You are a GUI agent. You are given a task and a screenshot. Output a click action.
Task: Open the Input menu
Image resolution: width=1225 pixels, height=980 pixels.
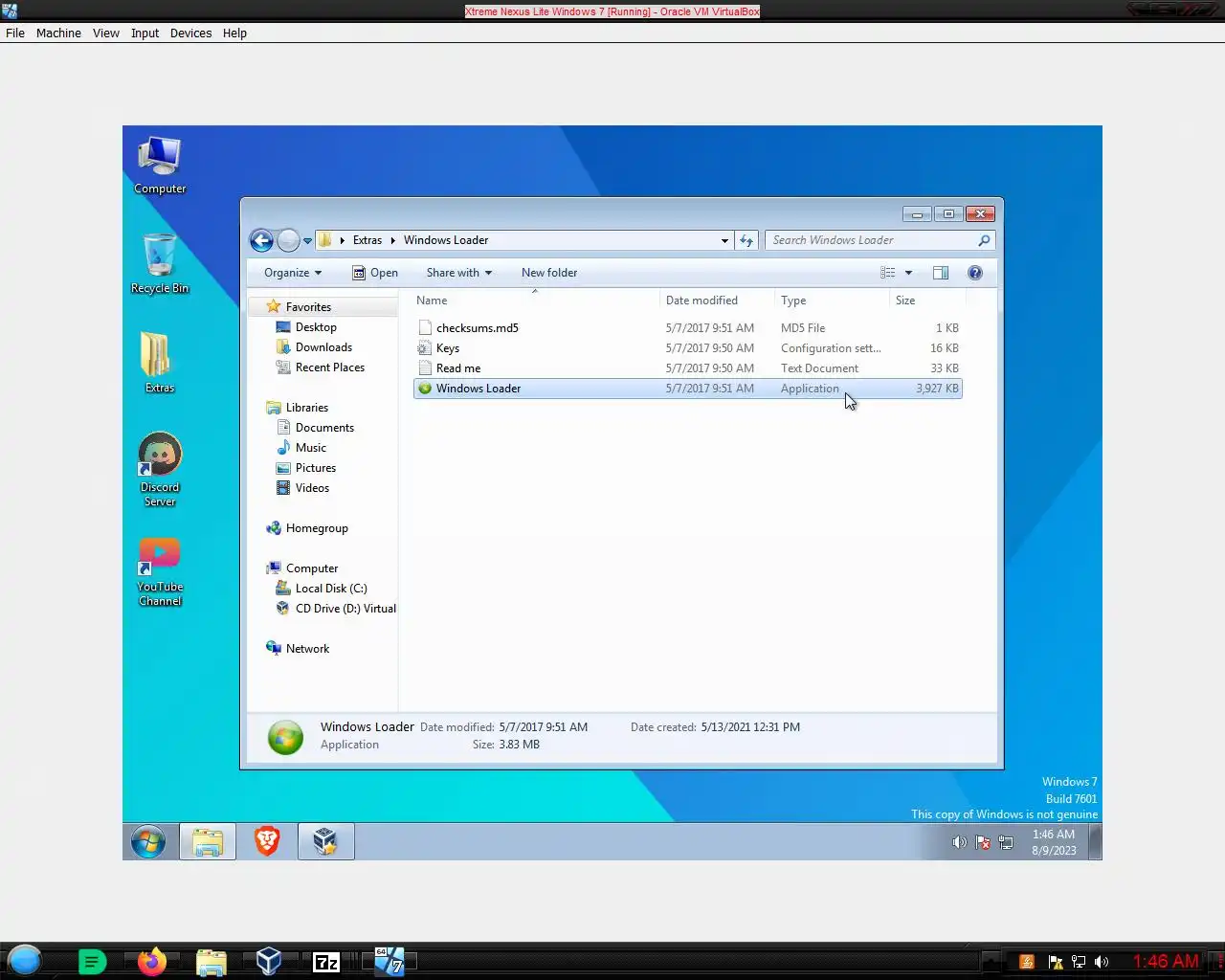coord(145,33)
